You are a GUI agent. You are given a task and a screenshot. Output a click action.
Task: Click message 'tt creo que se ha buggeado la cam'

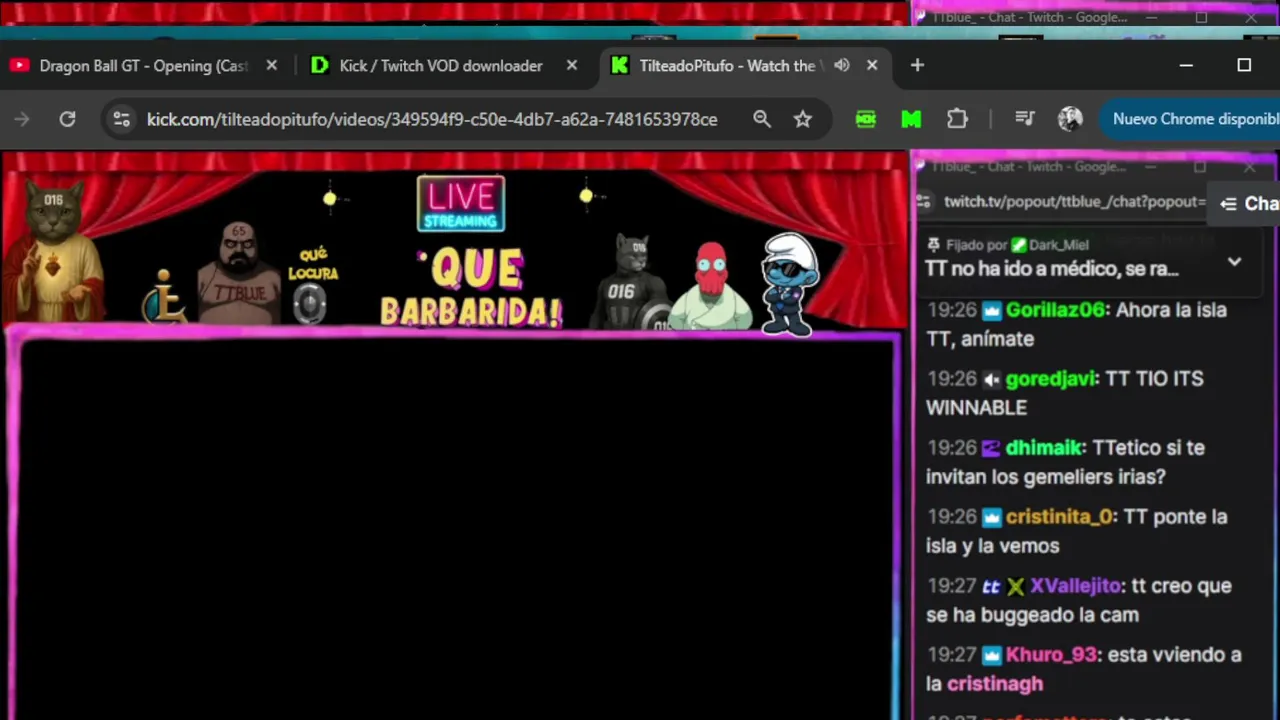coord(1078,600)
